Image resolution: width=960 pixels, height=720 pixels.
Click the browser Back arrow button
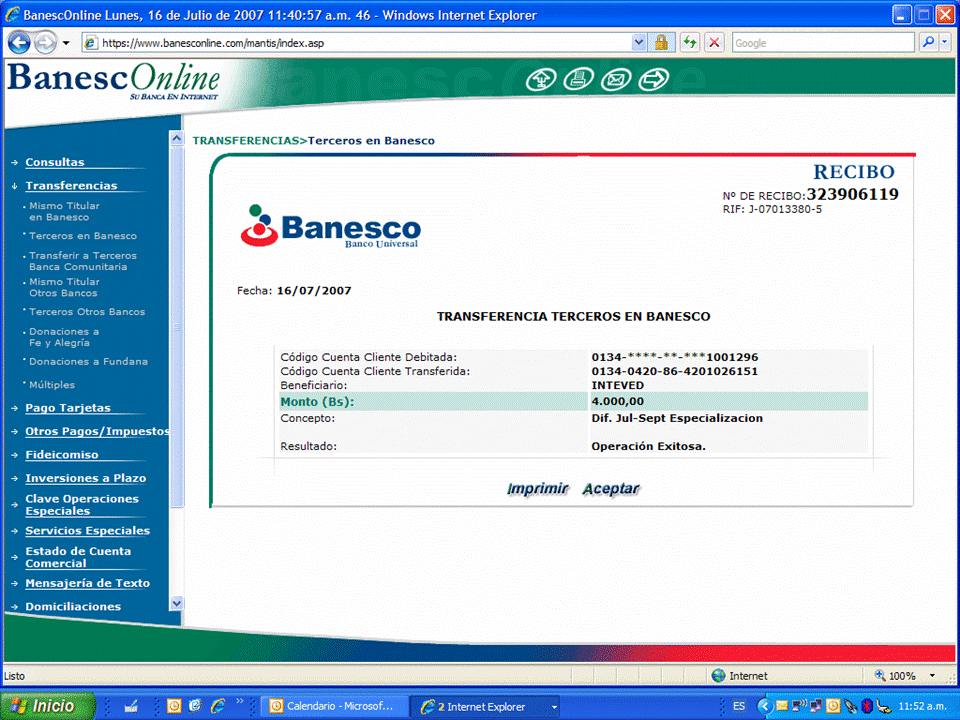click(x=19, y=43)
